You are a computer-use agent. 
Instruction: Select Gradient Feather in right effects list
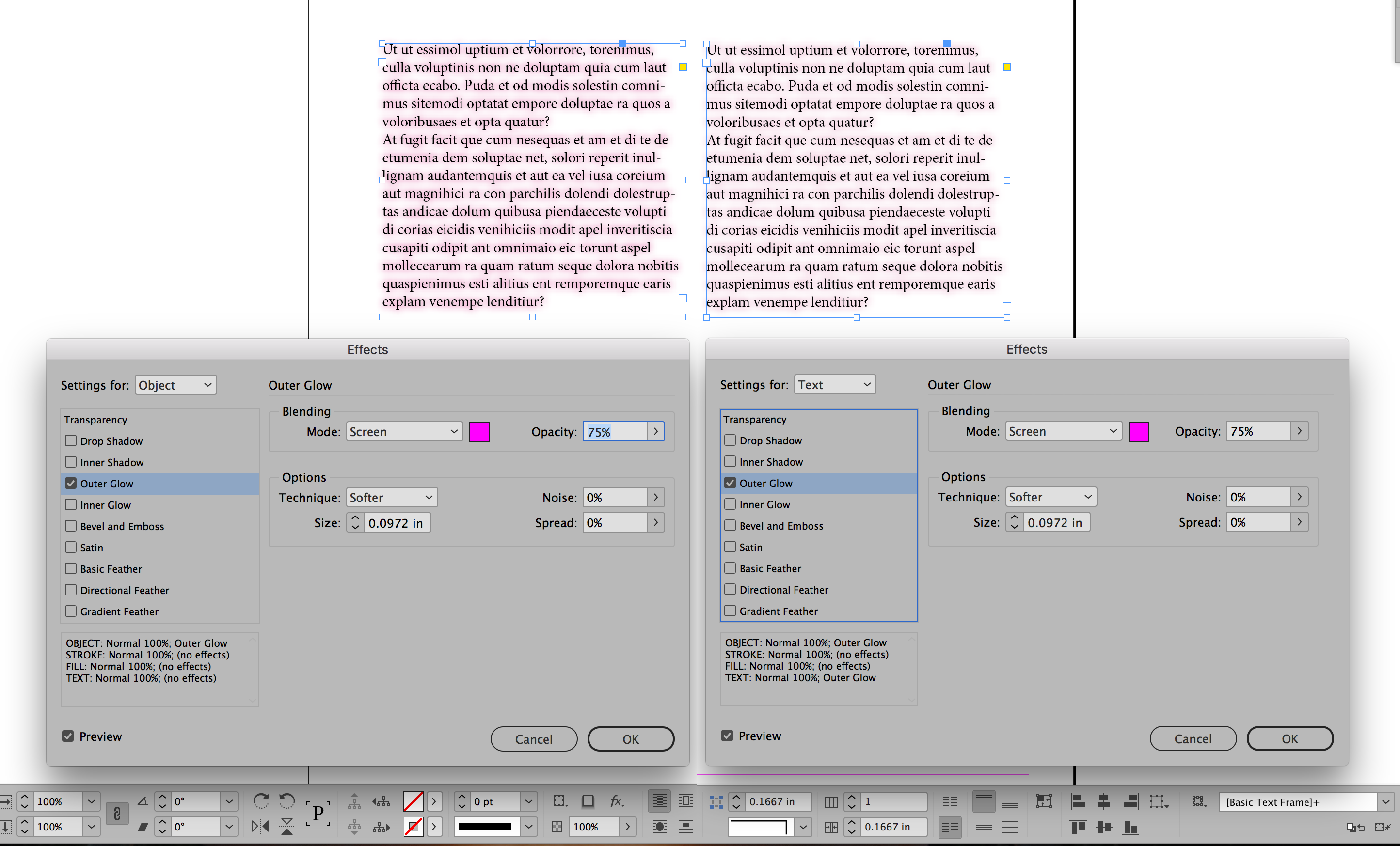[779, 611]
